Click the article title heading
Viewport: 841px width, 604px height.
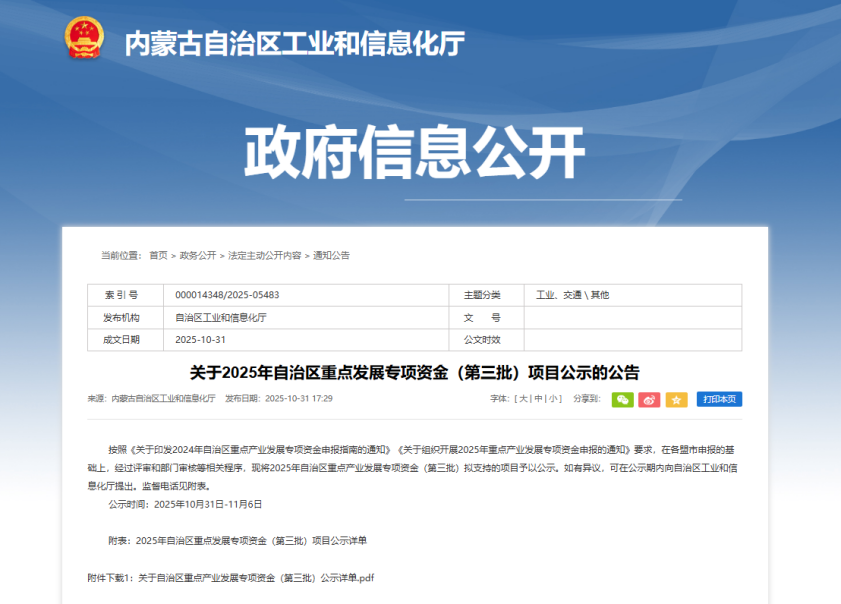414,373
